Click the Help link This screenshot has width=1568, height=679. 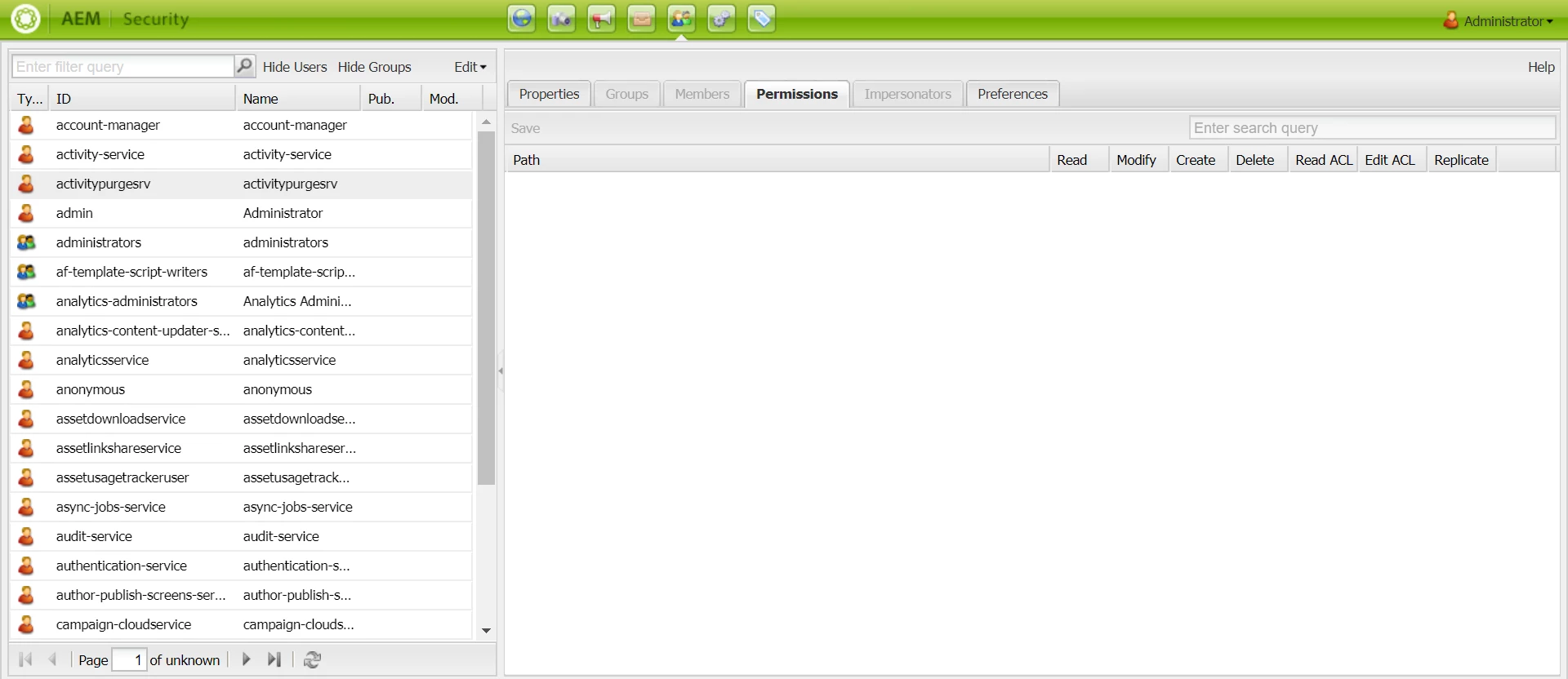[1541, 67]
